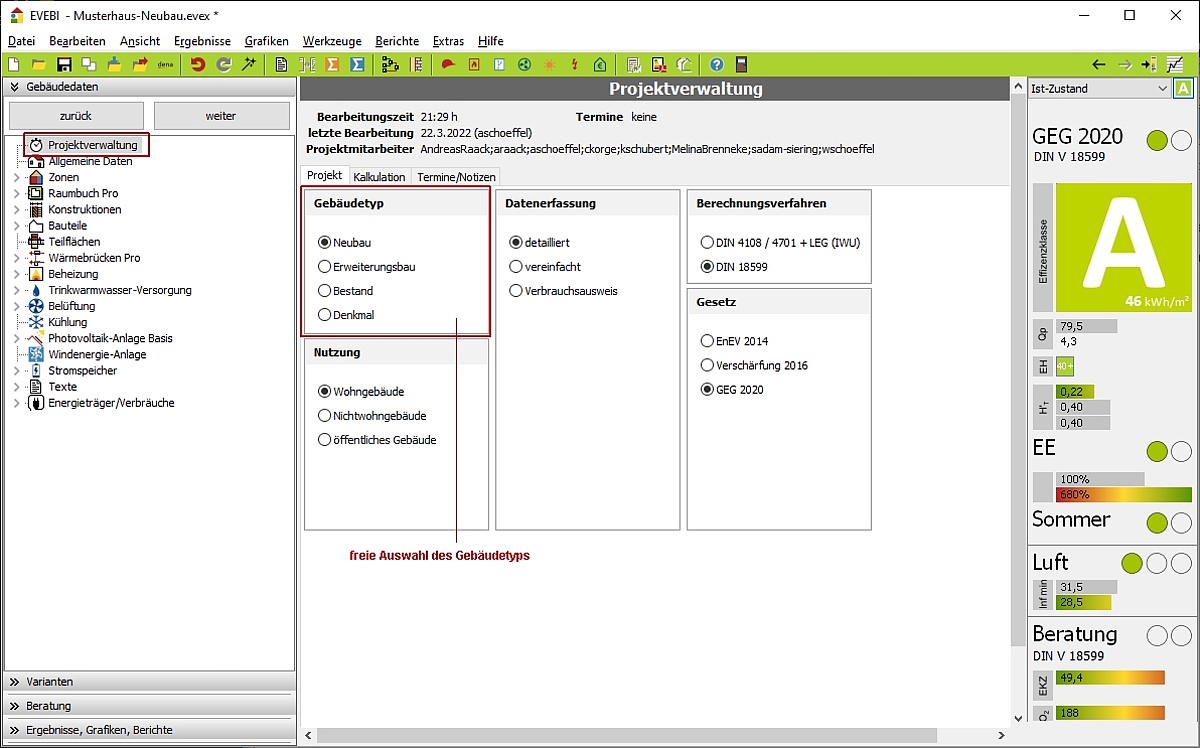Expand the Varianten panel

[150, 682]
